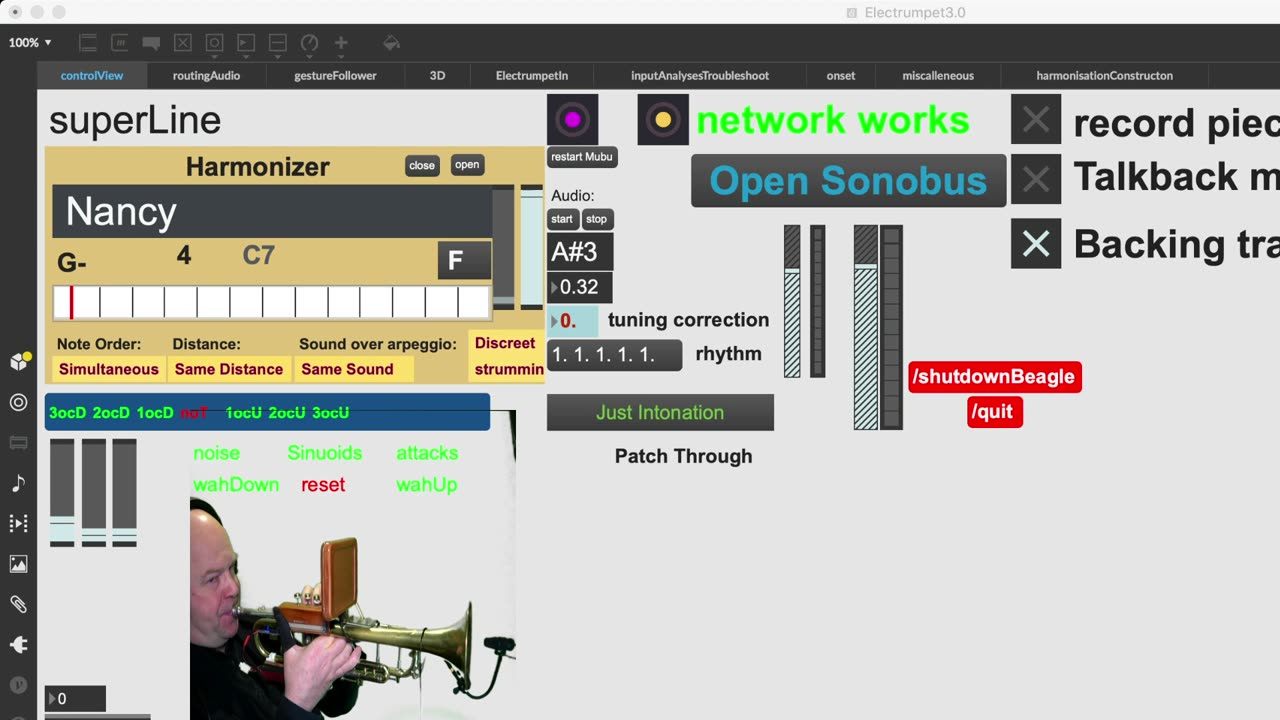Toggle the yellow LED beside network works

663,119
